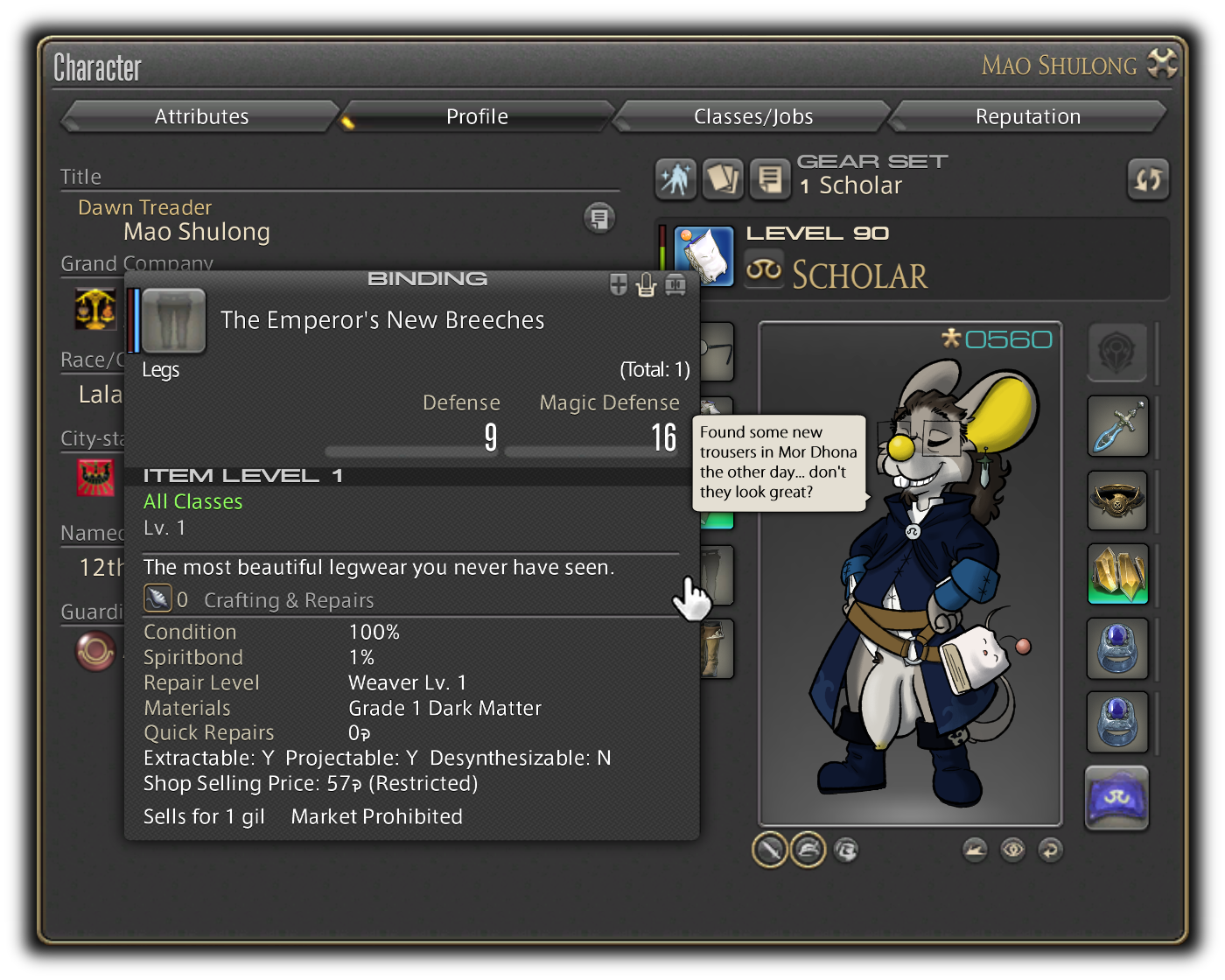The width and height of the screenshot is (1225, 980).
Task: Click the breeches item icon in tooltip
Action: point(174,321)
